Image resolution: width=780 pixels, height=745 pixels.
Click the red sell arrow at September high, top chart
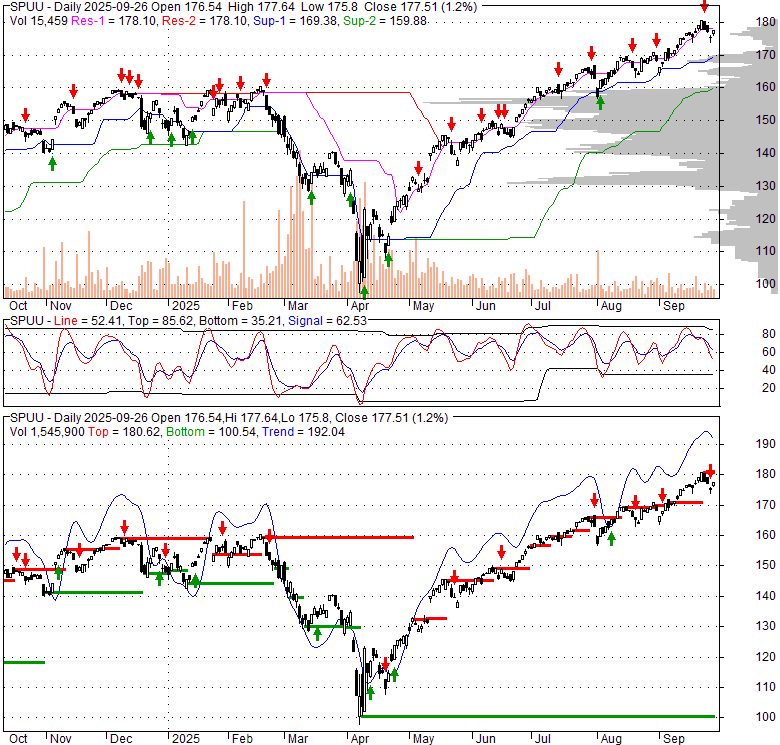[x=704, y=6]
